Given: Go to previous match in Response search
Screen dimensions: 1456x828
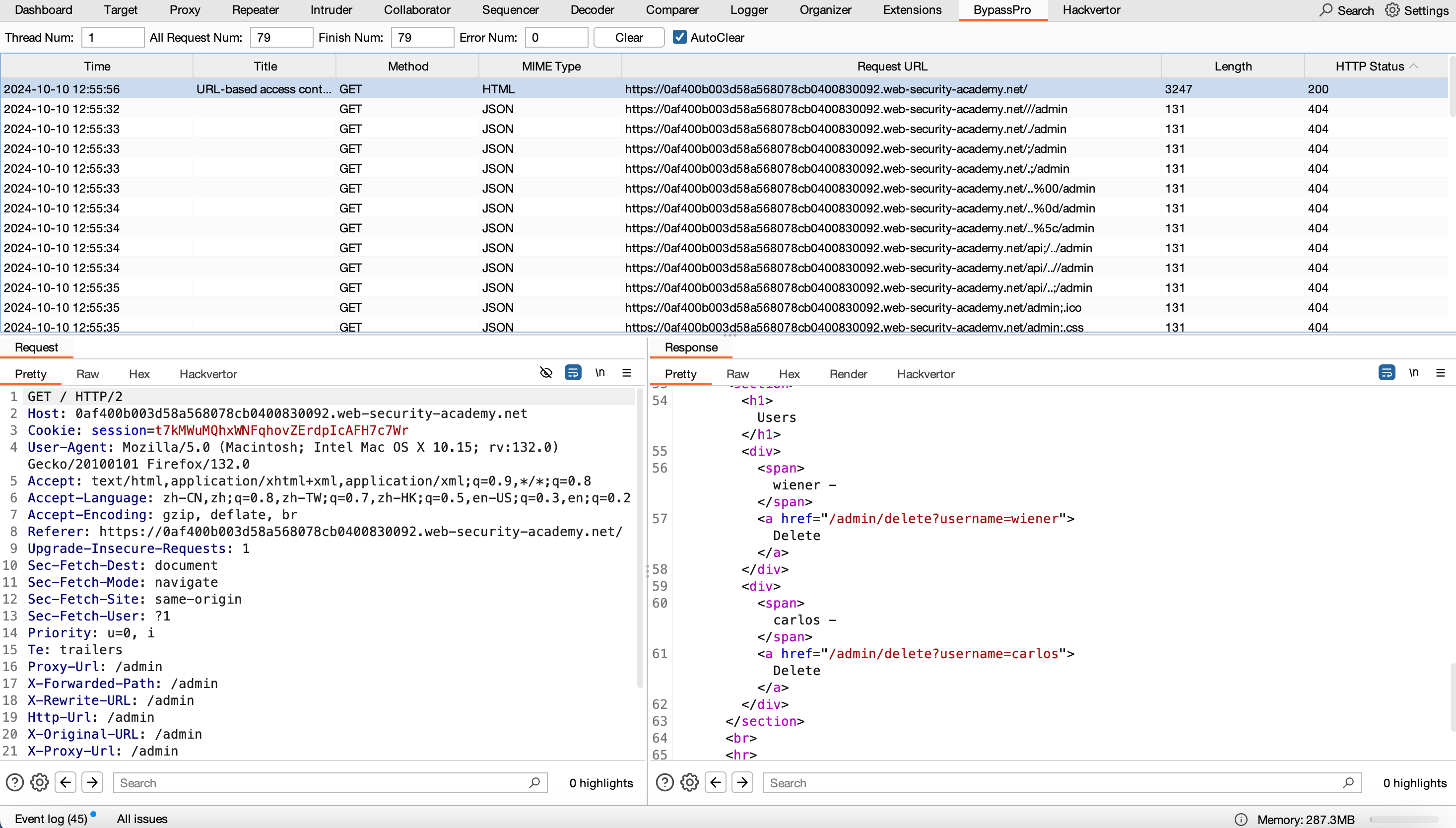Looking at the screenshot, I should (x=715, y=782).
